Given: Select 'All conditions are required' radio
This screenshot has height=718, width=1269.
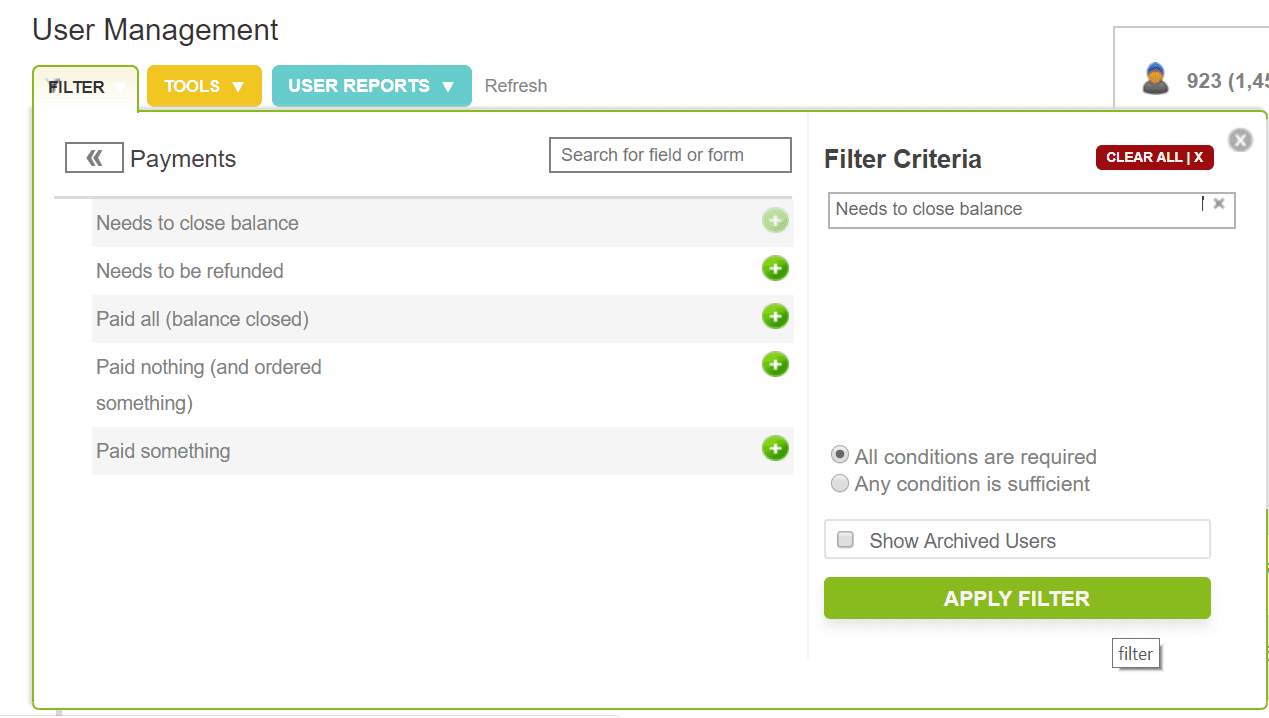Looking at the screenshot, I should coord(840,455).
